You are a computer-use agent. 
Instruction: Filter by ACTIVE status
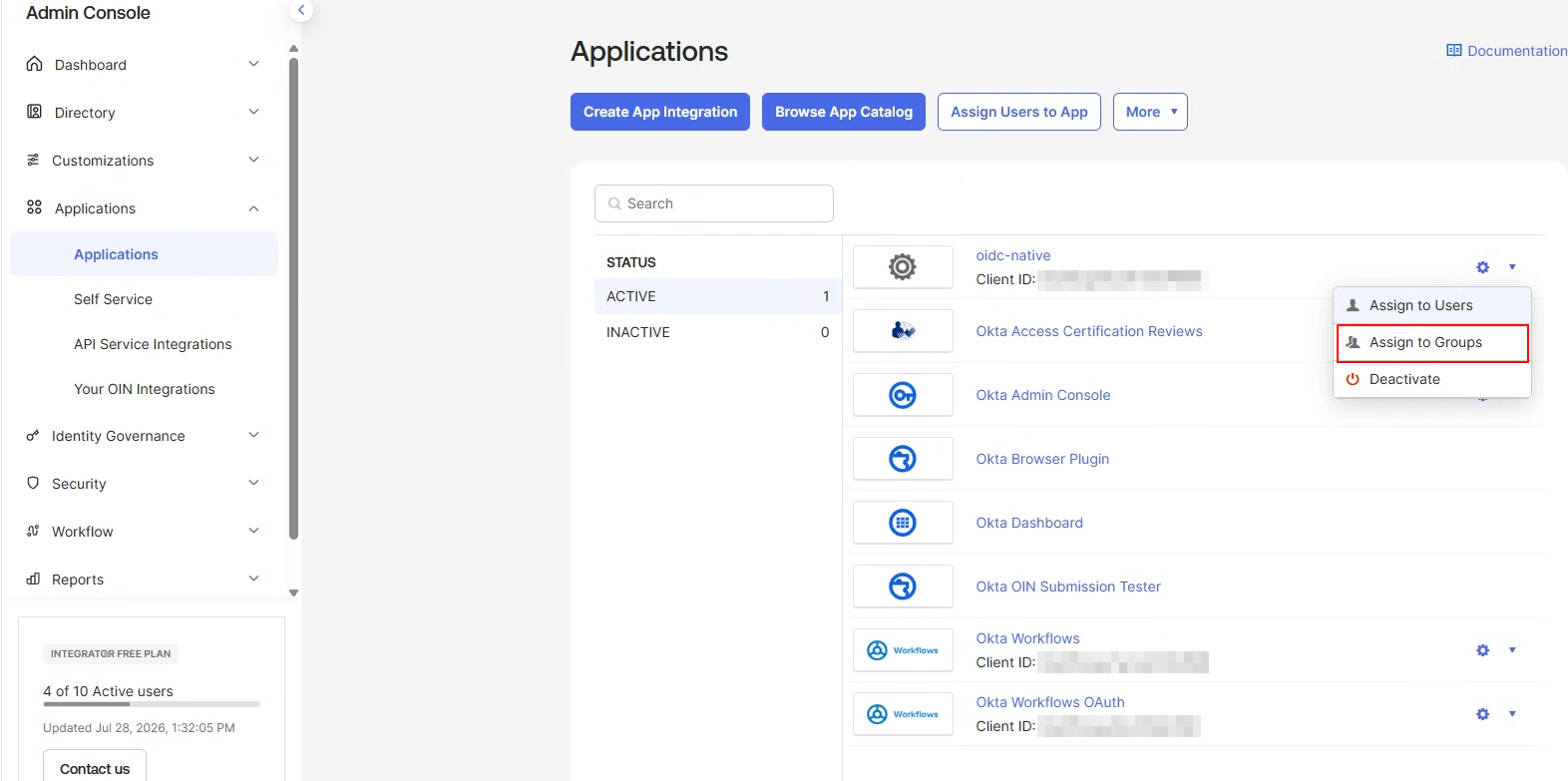click(718, 296)
